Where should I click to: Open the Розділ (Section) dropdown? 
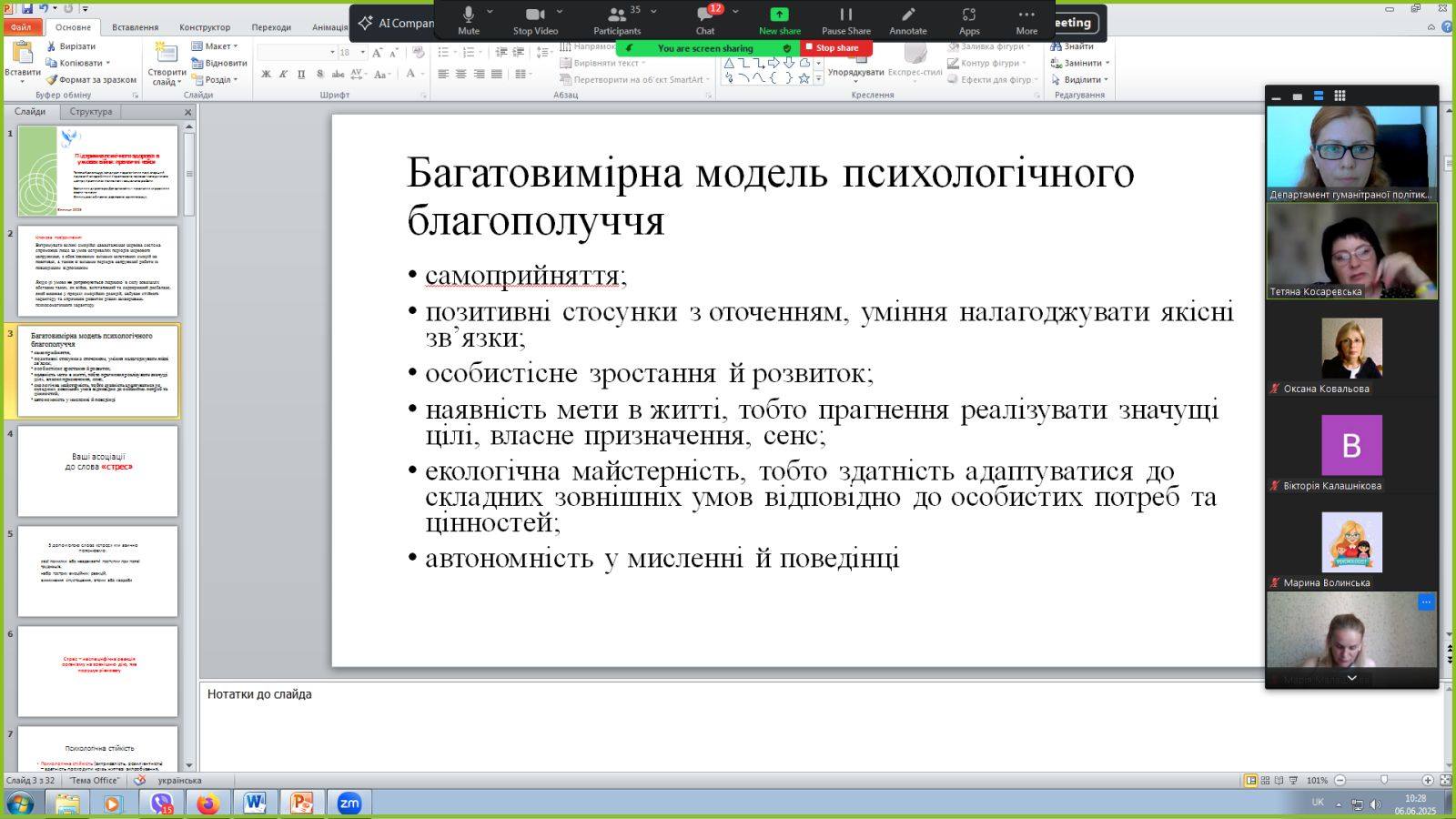pyautogui.click(x=215, y=80)
